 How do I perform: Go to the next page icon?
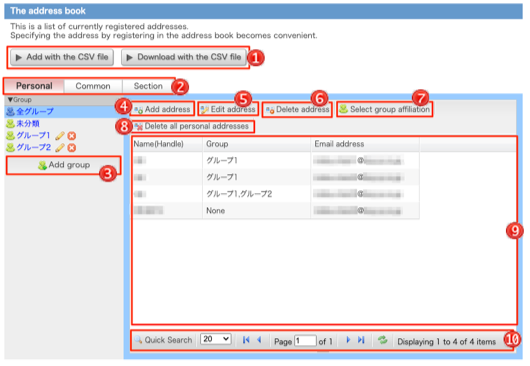click(x=348, y=340)
